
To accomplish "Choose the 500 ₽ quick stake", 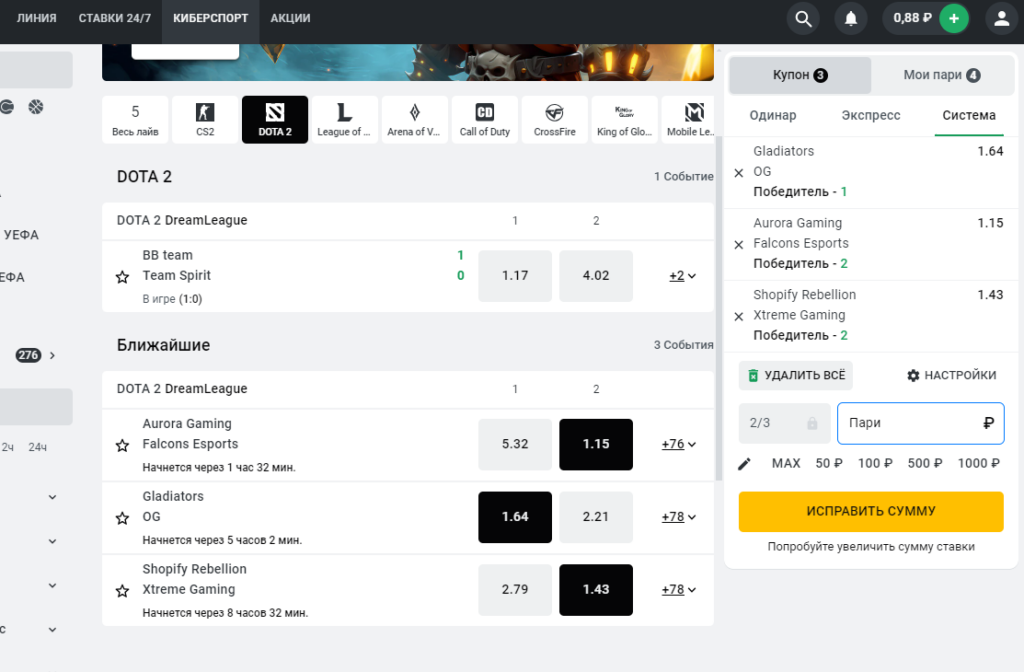I will [925, 464].
